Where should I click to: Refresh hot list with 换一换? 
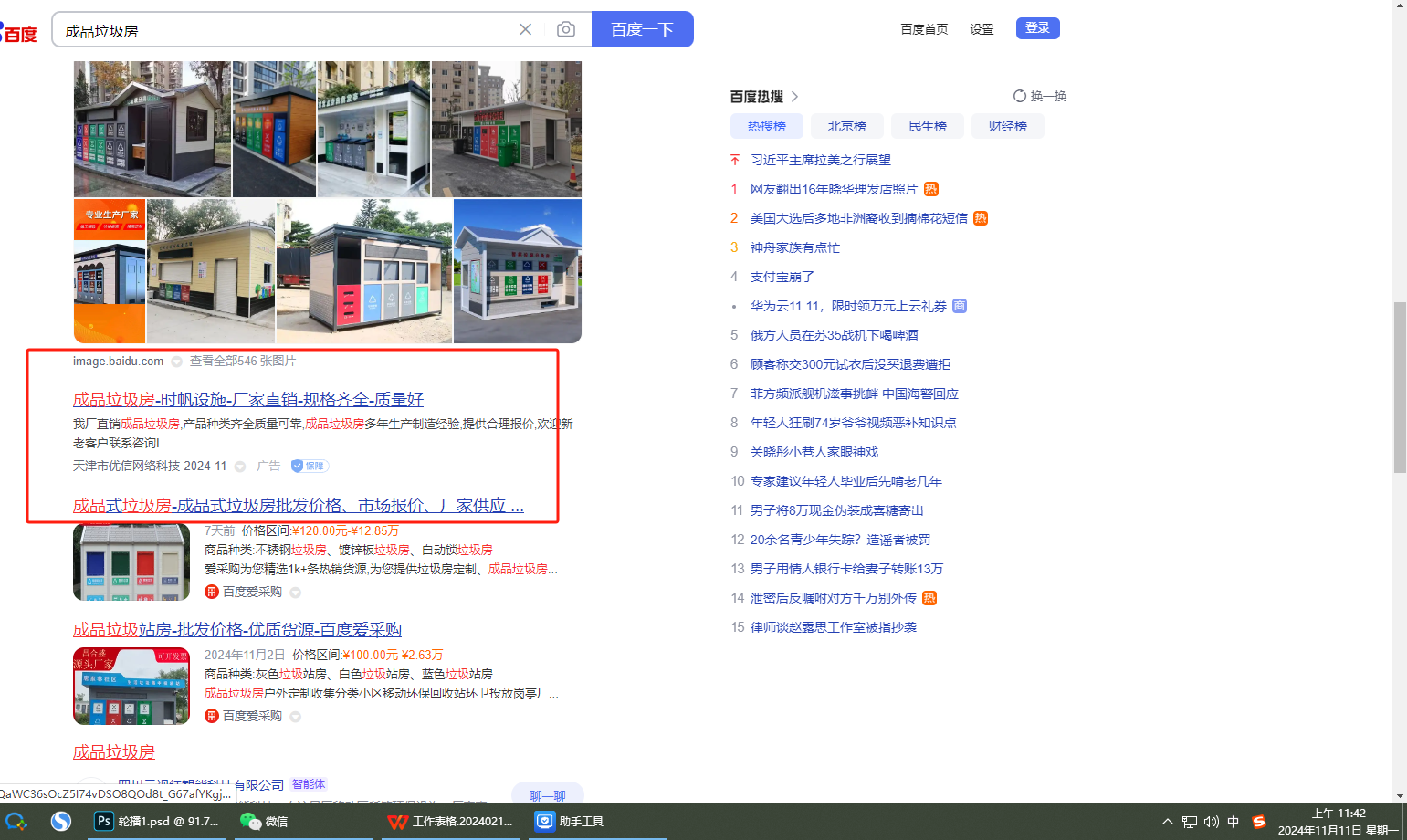coord(1040,96)
